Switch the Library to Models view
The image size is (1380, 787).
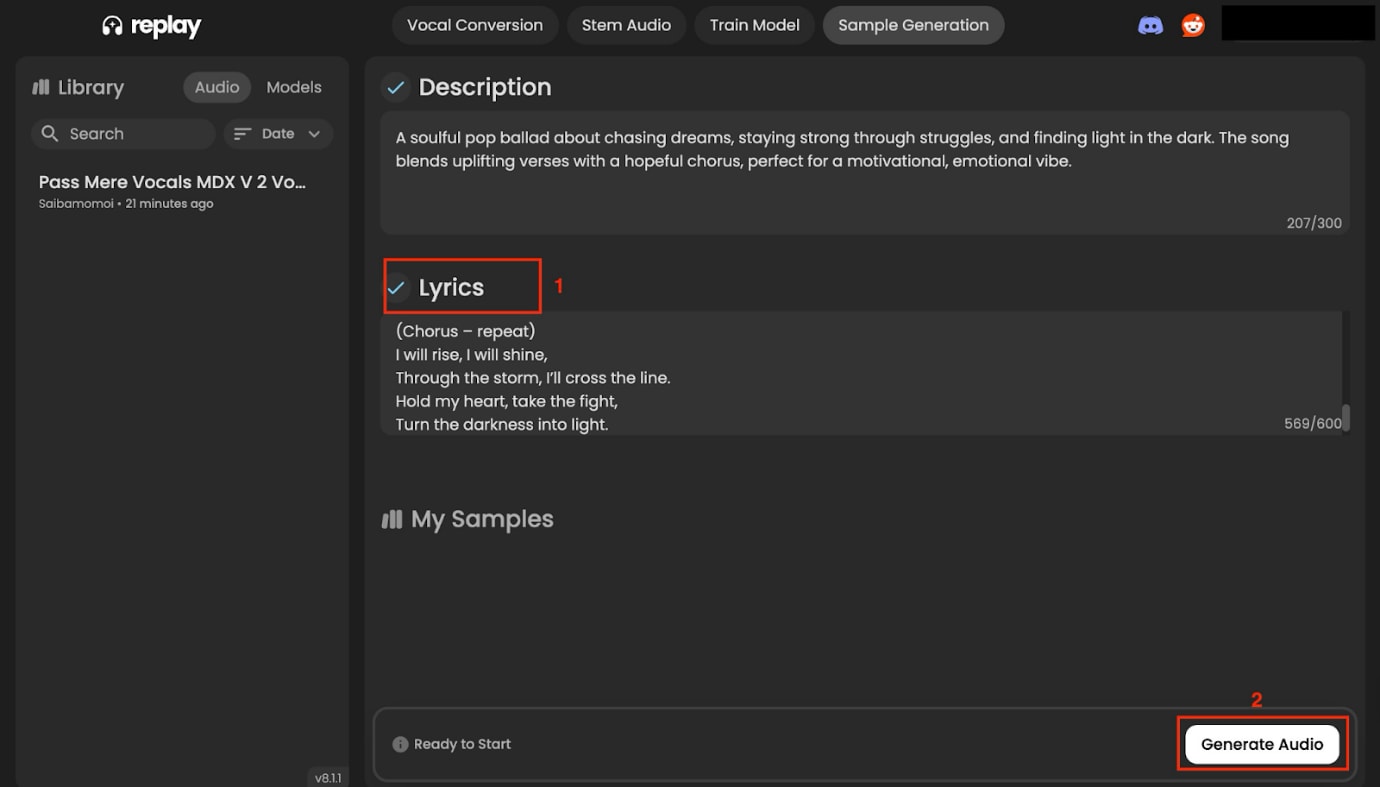tap(293, 87)
